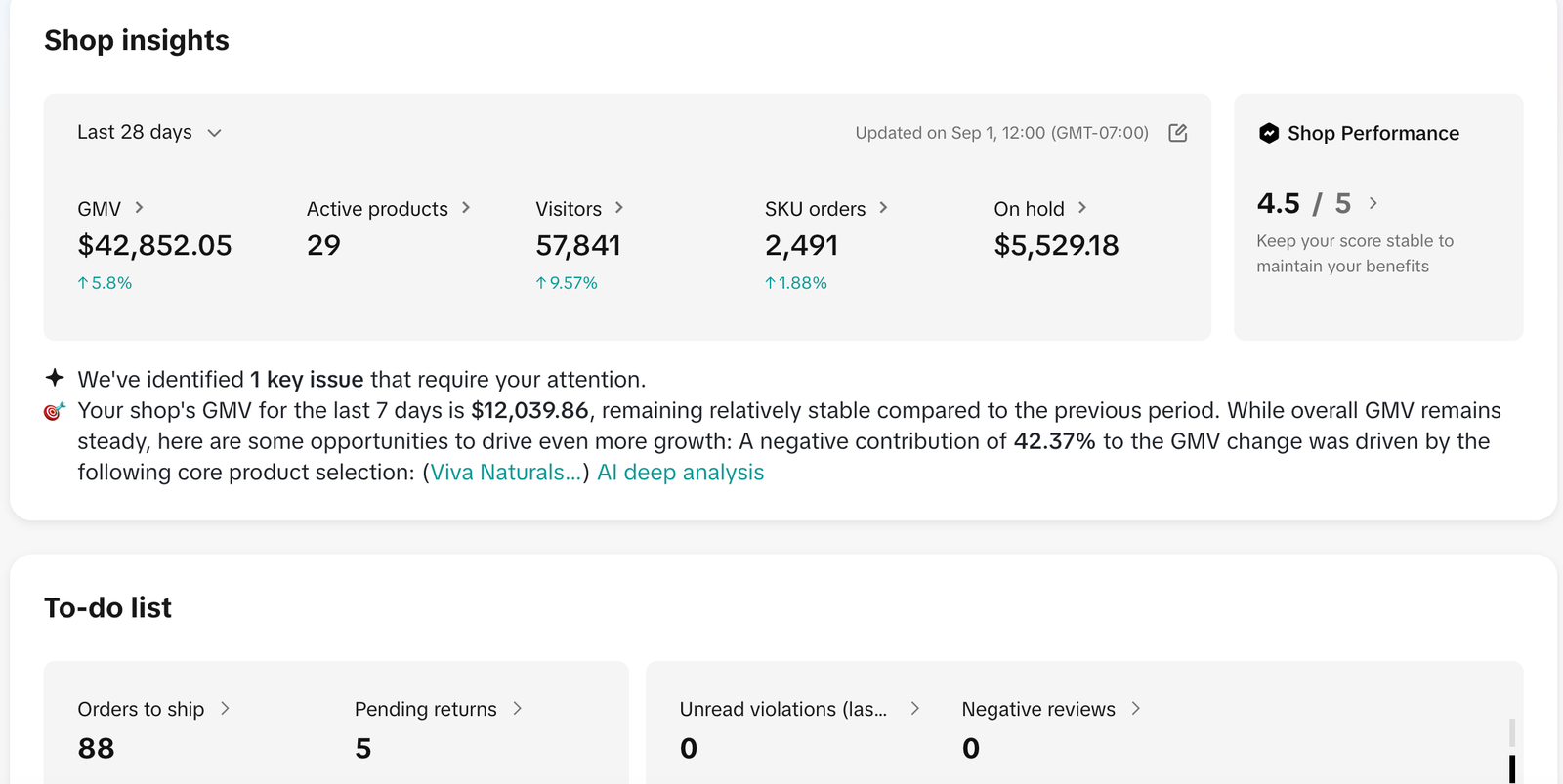The width and height of the screenshot is (1563, 784).
Task: Expand On hold details chevron
Action: pos(1081,207)
